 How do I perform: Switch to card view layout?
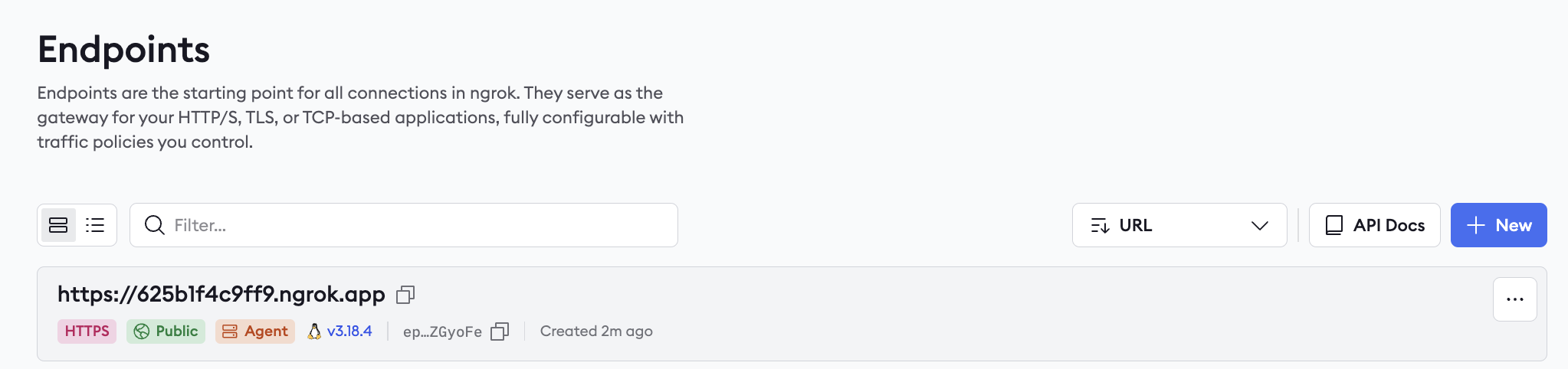(x=58, y=225)
